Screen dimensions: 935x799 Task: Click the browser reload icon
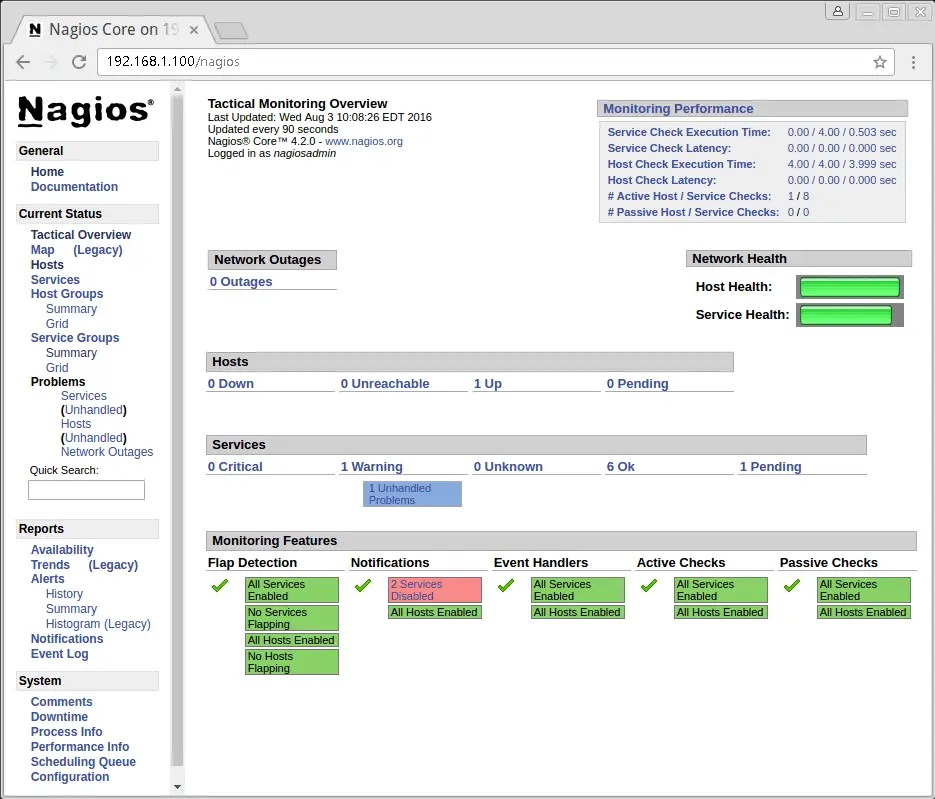[79, 62]
